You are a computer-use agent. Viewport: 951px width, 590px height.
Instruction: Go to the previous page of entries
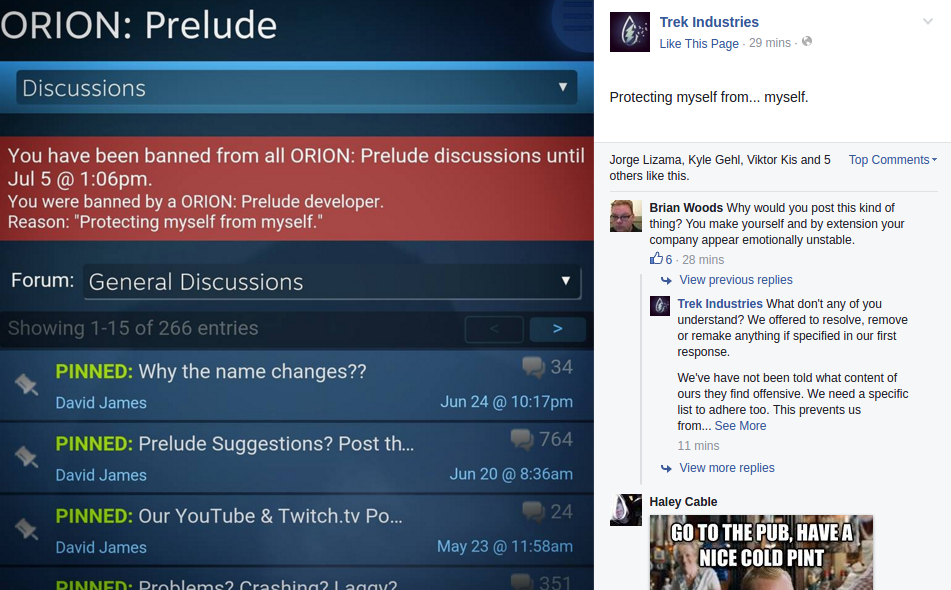click(494, 329)
